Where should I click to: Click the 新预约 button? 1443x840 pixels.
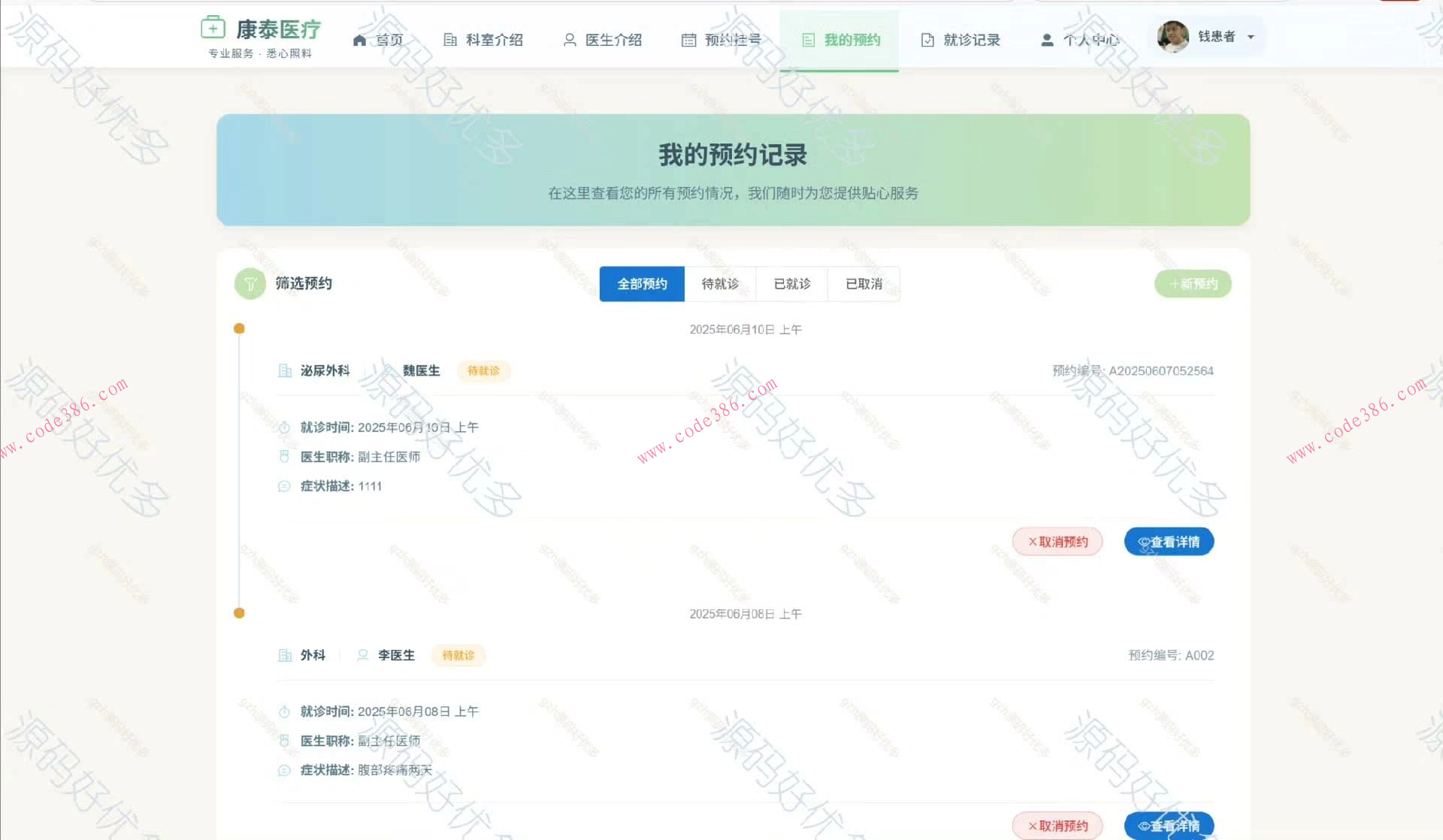(1192, 284)
